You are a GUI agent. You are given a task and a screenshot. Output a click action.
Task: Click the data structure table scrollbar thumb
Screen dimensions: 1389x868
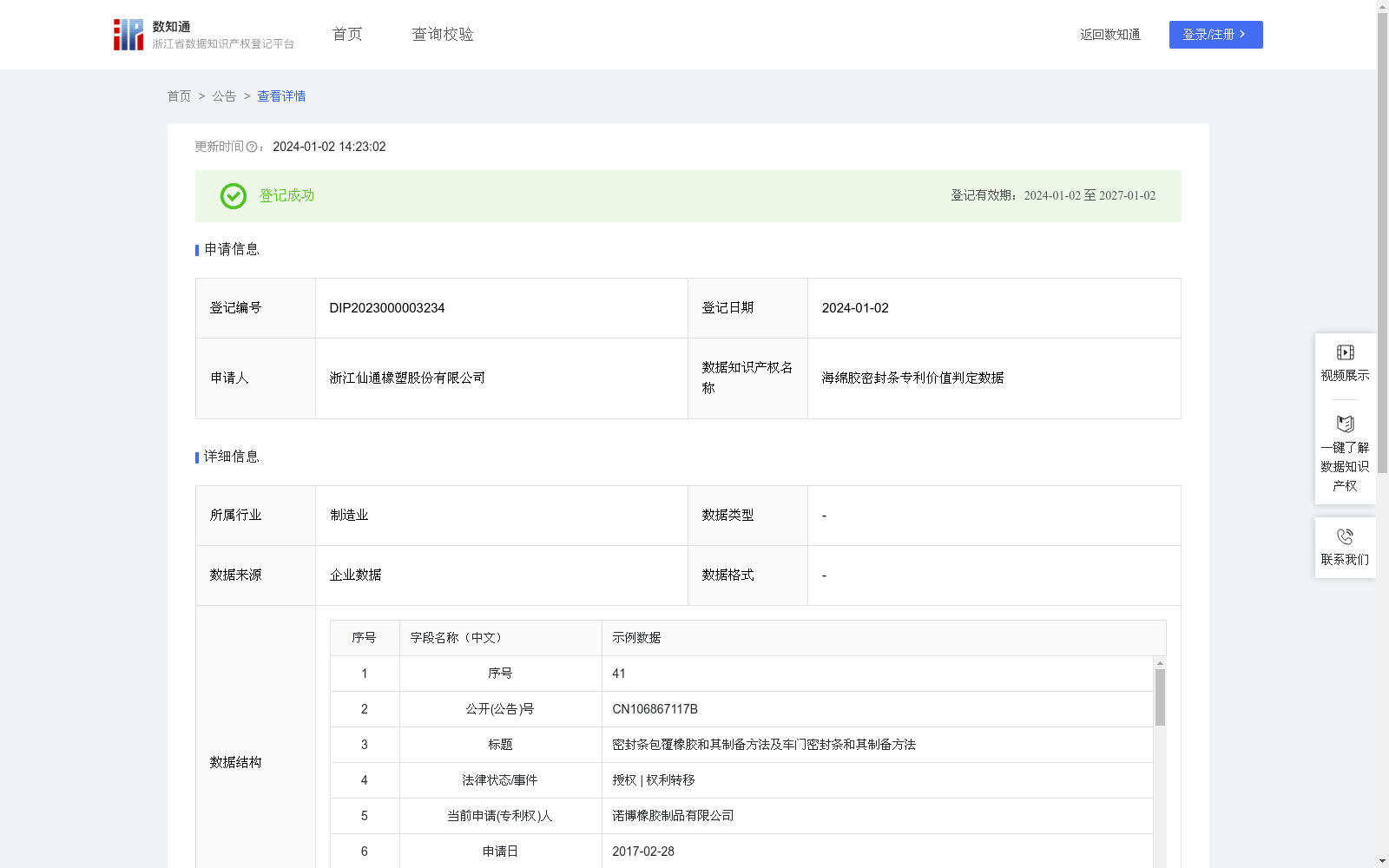click(x=1160, y=697)
